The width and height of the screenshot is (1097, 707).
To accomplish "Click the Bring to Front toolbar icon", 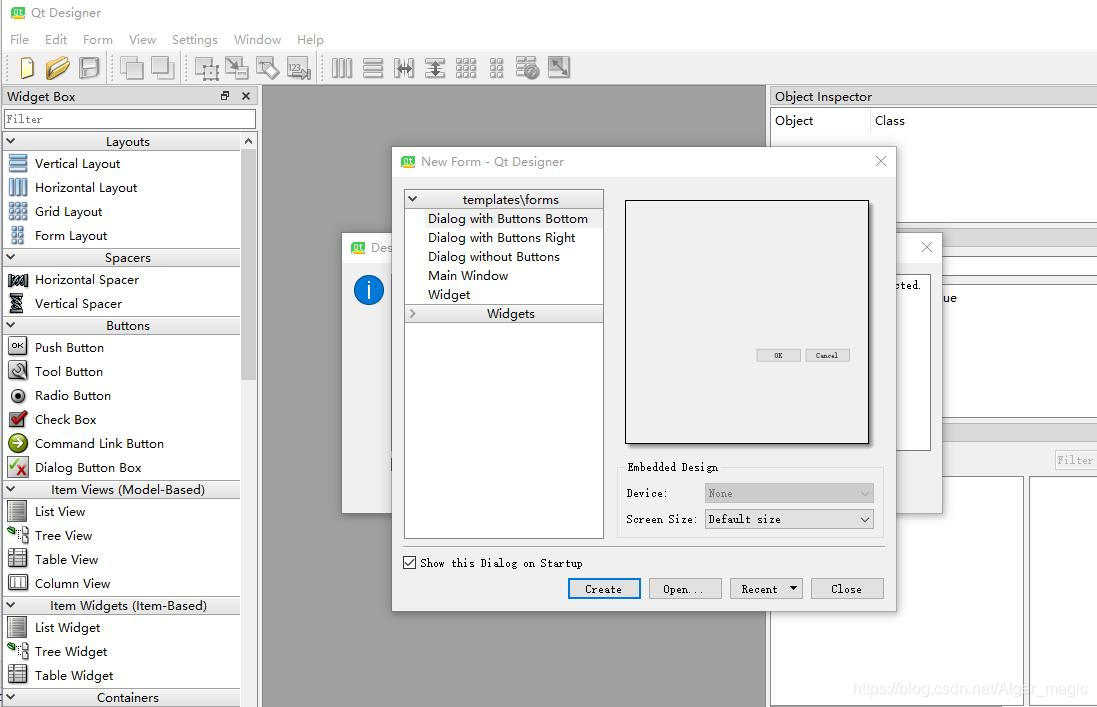I will point(162,68).
